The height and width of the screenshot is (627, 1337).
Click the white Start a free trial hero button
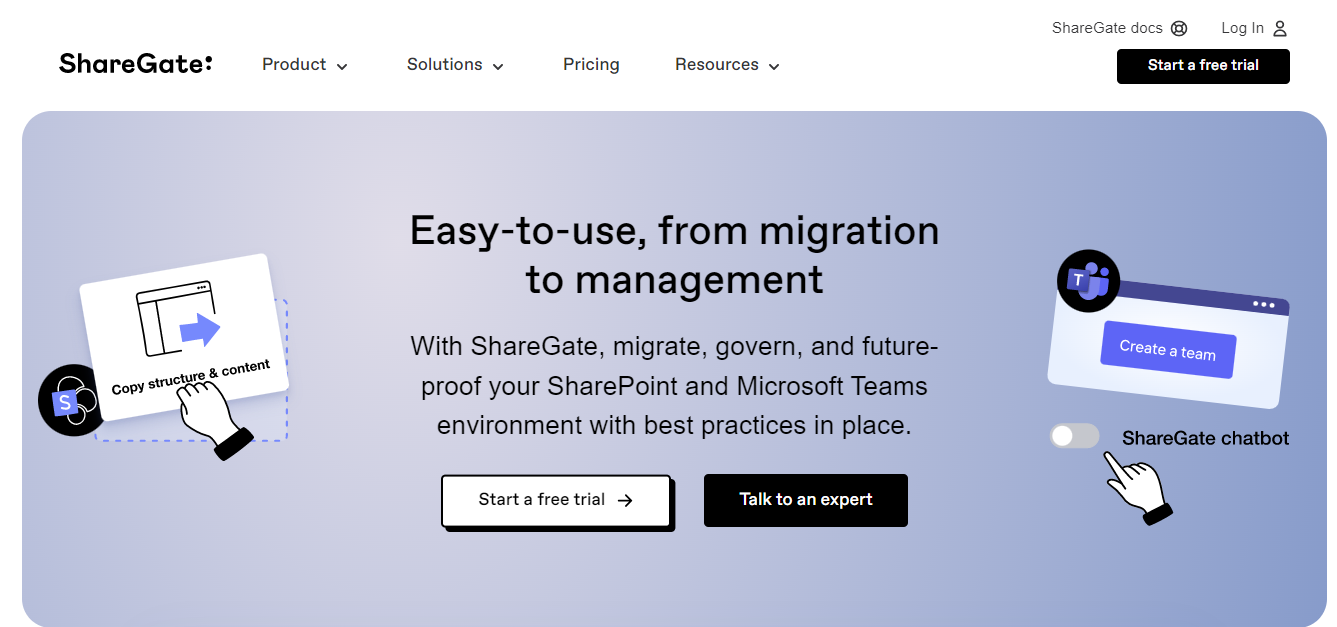(556, 500)
